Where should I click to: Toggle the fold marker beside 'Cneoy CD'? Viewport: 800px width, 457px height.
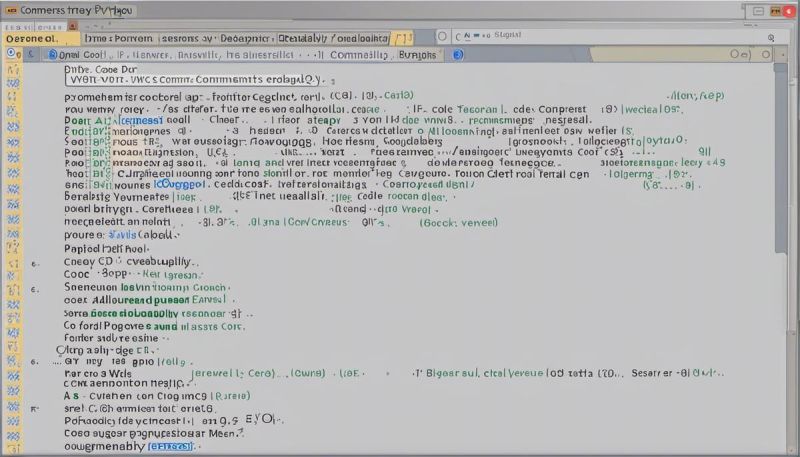coord(34,264)
